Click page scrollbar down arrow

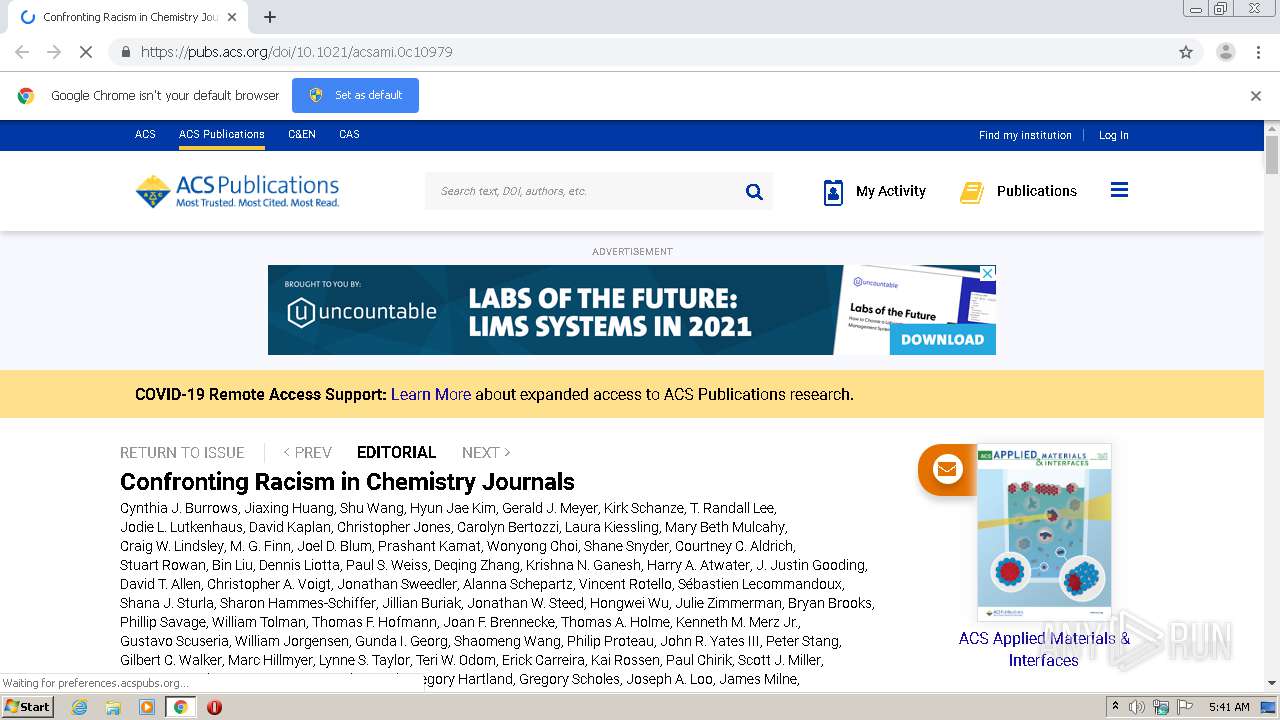pos(1272,683)
